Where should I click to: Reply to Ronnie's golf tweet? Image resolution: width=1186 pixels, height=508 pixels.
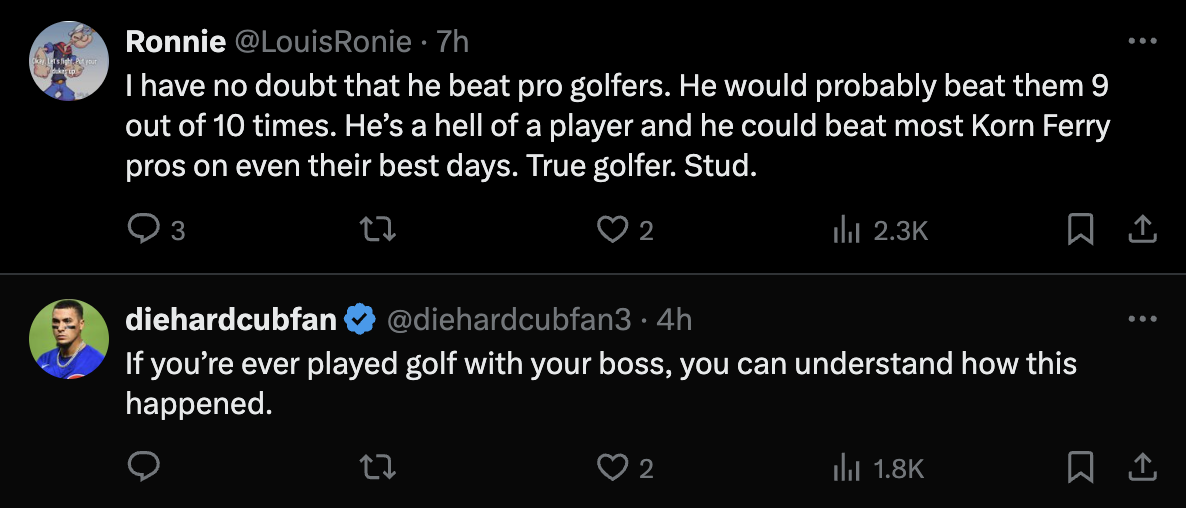pos(145,231)
